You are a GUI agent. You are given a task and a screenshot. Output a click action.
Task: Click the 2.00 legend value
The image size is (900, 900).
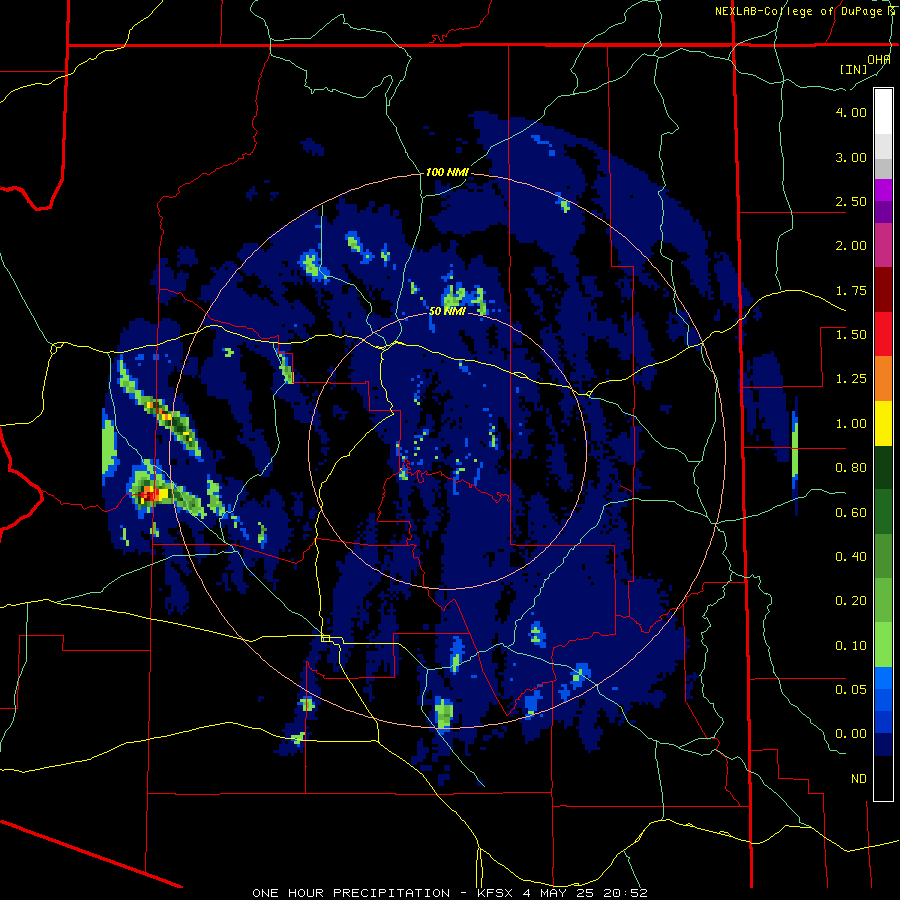click(851, 246)
